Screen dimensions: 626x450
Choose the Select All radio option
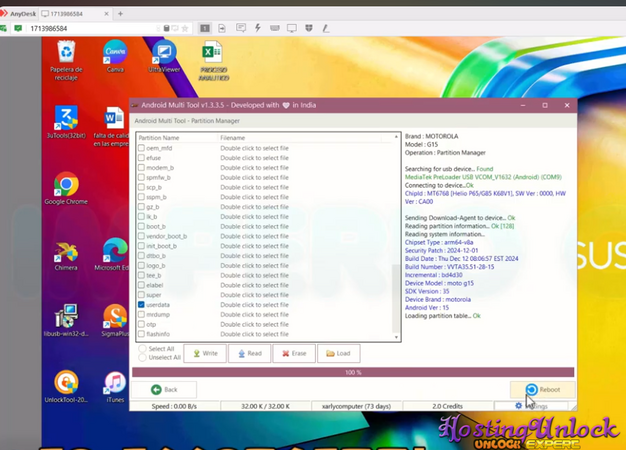pos(142,349)
